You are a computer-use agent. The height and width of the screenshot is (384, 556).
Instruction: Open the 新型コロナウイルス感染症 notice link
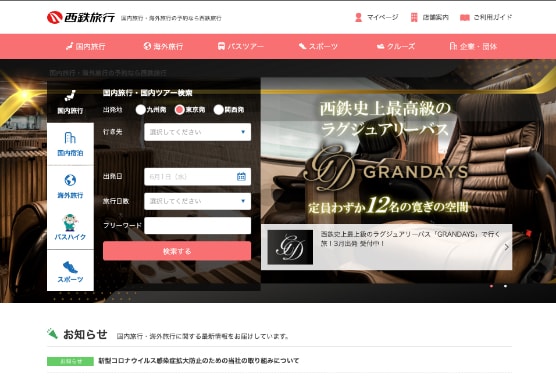click(x=199, y=361)
